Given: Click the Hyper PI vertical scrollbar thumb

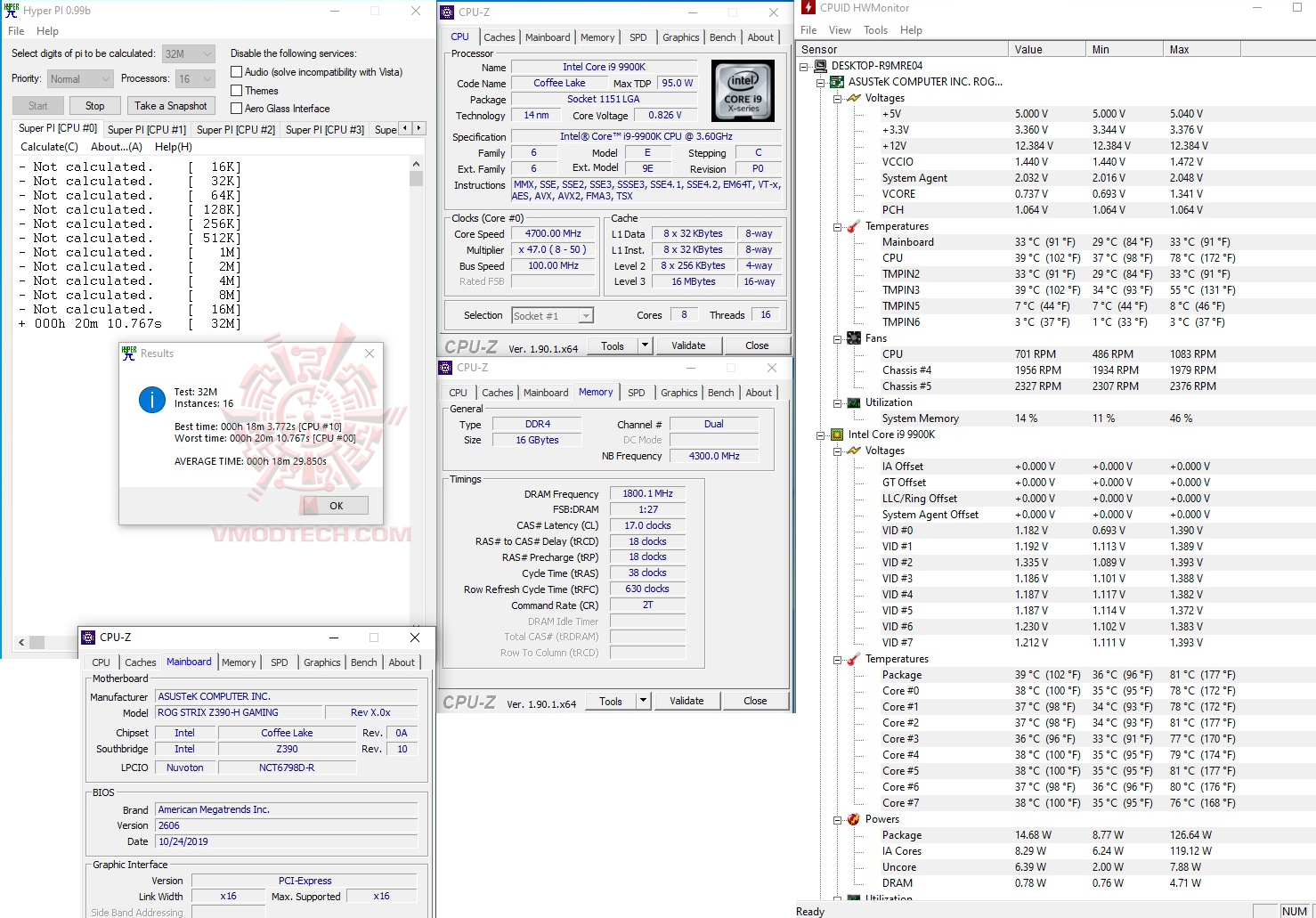Looking at the screenshot, I should 416,178.
